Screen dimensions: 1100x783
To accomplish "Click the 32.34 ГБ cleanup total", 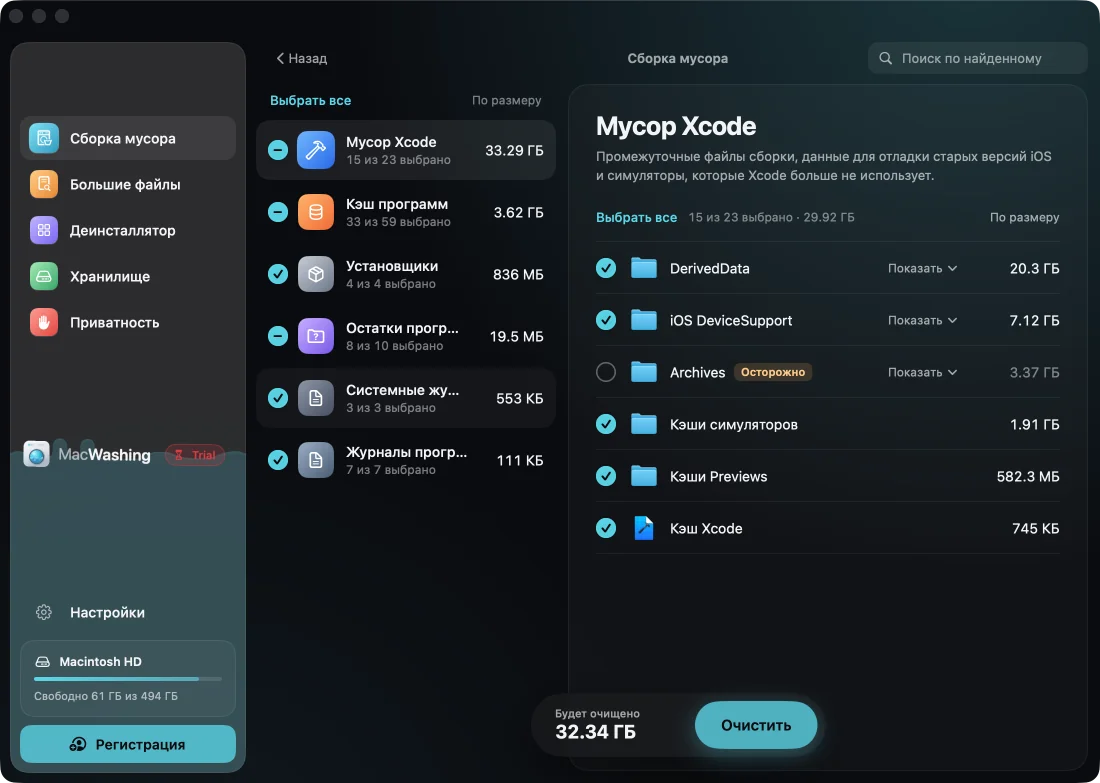I will [596, 732].
